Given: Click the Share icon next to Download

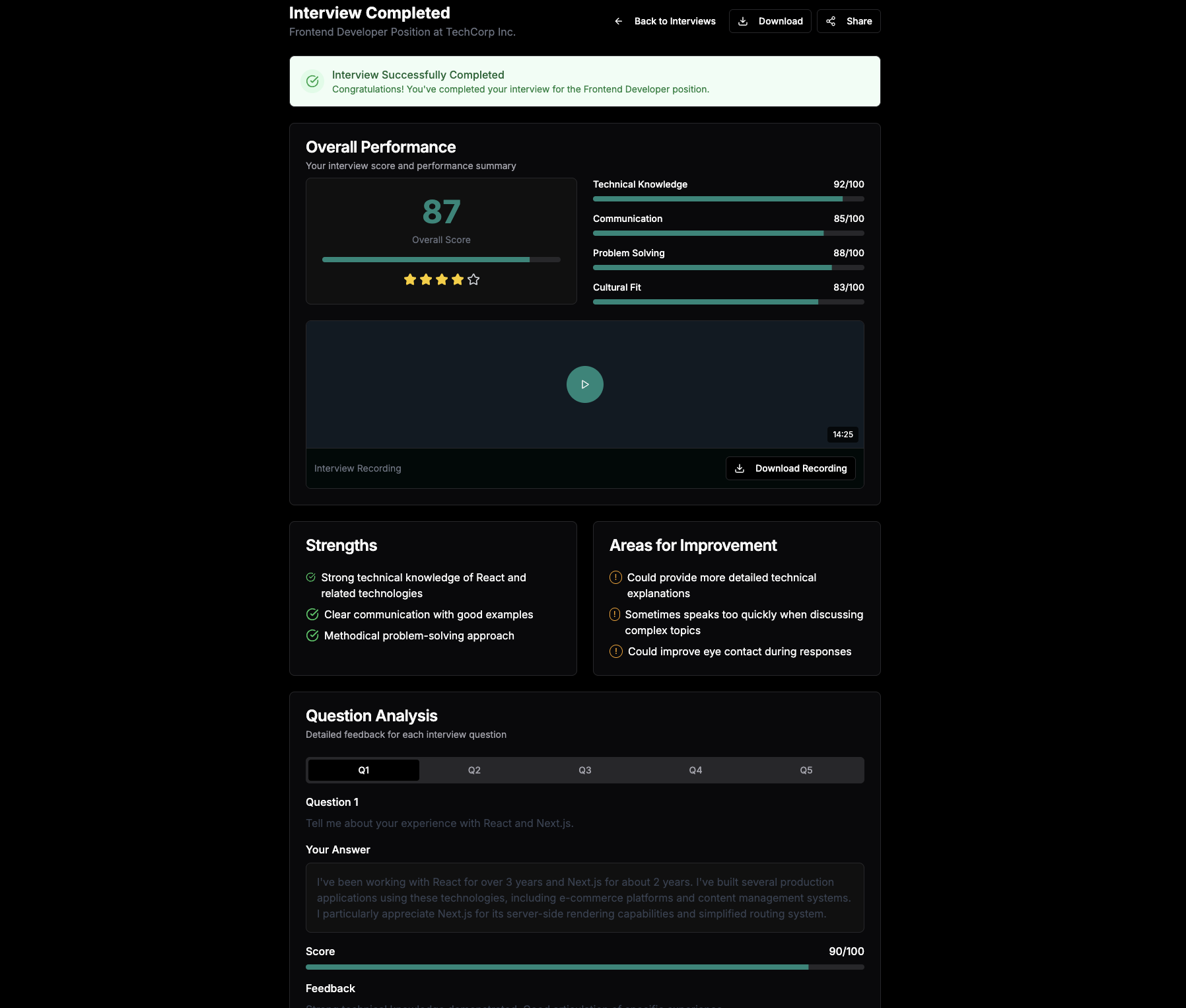Looking at the screenshot, I should (831, 20).
